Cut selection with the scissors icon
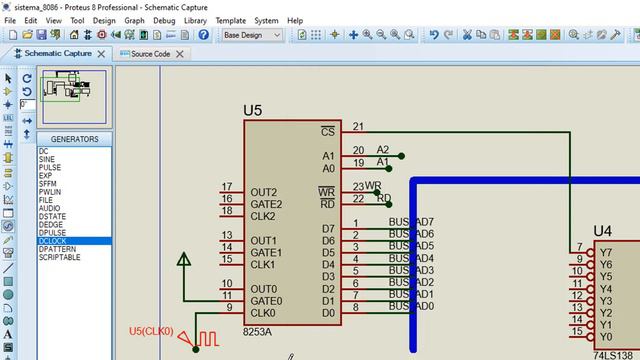640x360 pixels. coord(467,35)
